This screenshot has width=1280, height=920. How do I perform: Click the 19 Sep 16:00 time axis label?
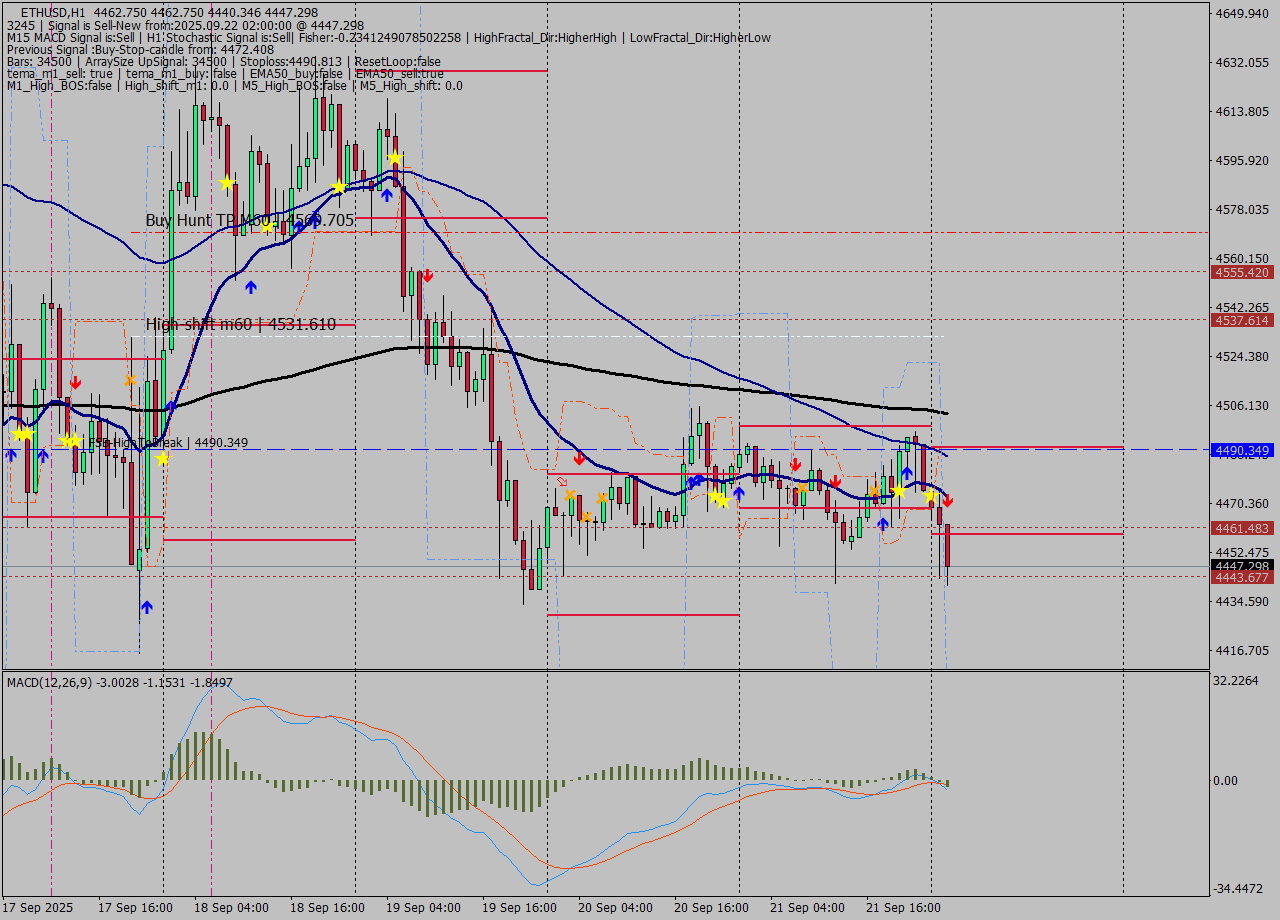(519, 908)
